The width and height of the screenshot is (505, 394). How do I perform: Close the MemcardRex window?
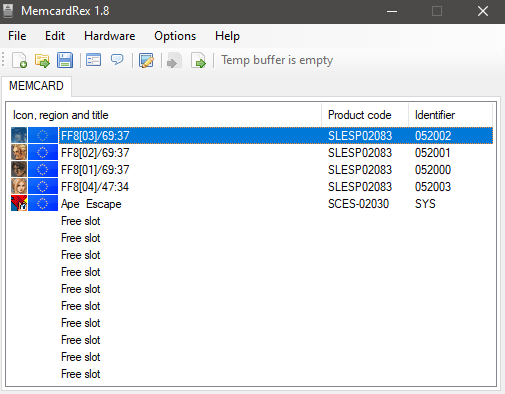pos(483,11)
